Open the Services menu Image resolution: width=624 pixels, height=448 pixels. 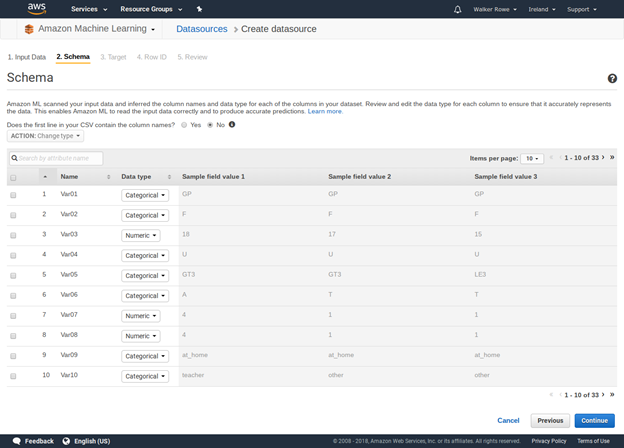pyautogui.click(x=89, y=9)
